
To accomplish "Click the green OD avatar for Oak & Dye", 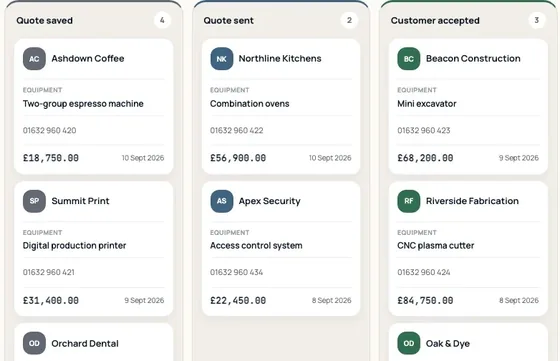I will coord(409,343).
